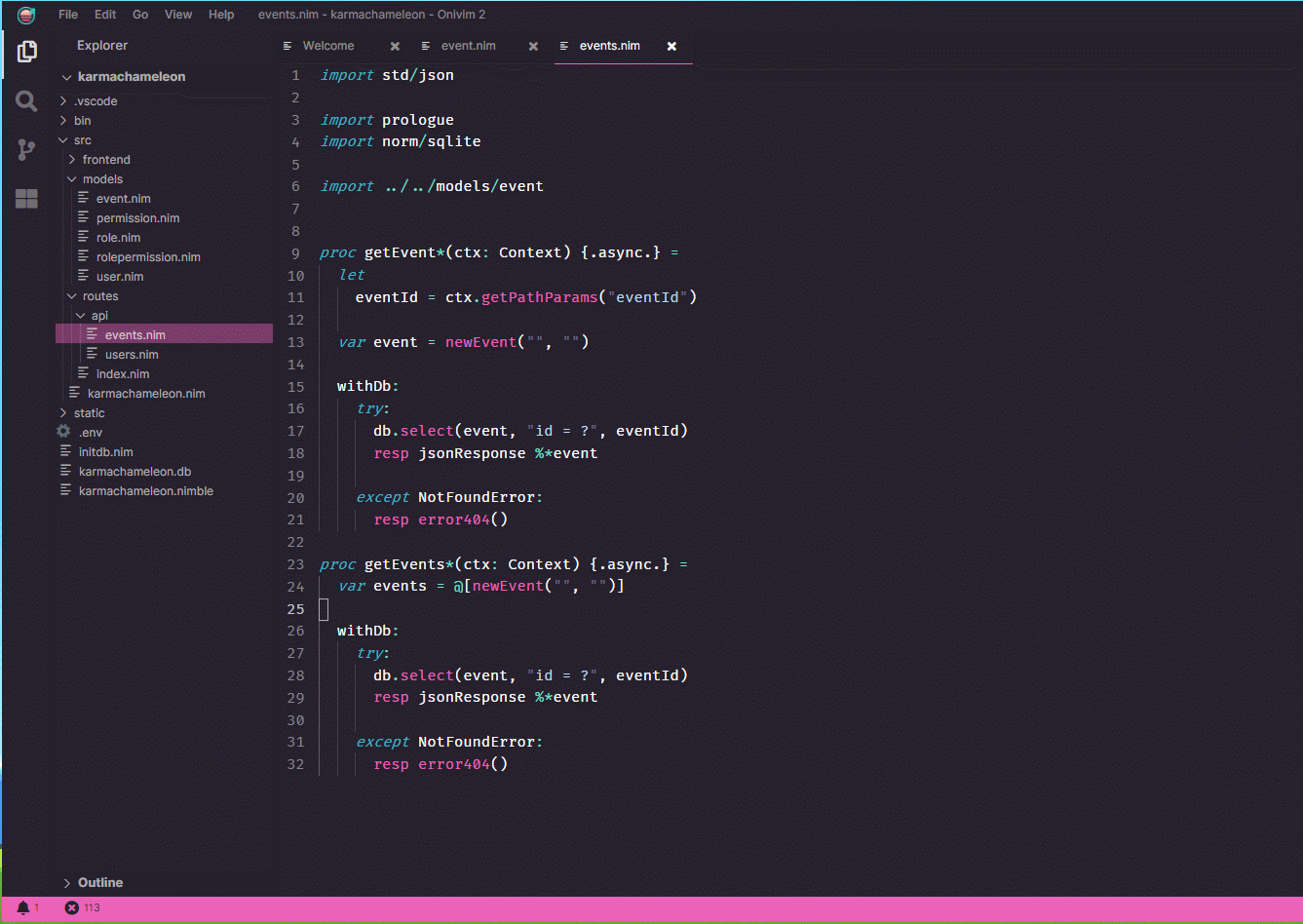Select the highlighted events.nim tree row
This screenshot has width=1303, height=924.
pyautogui.click(x=164, y=334)
